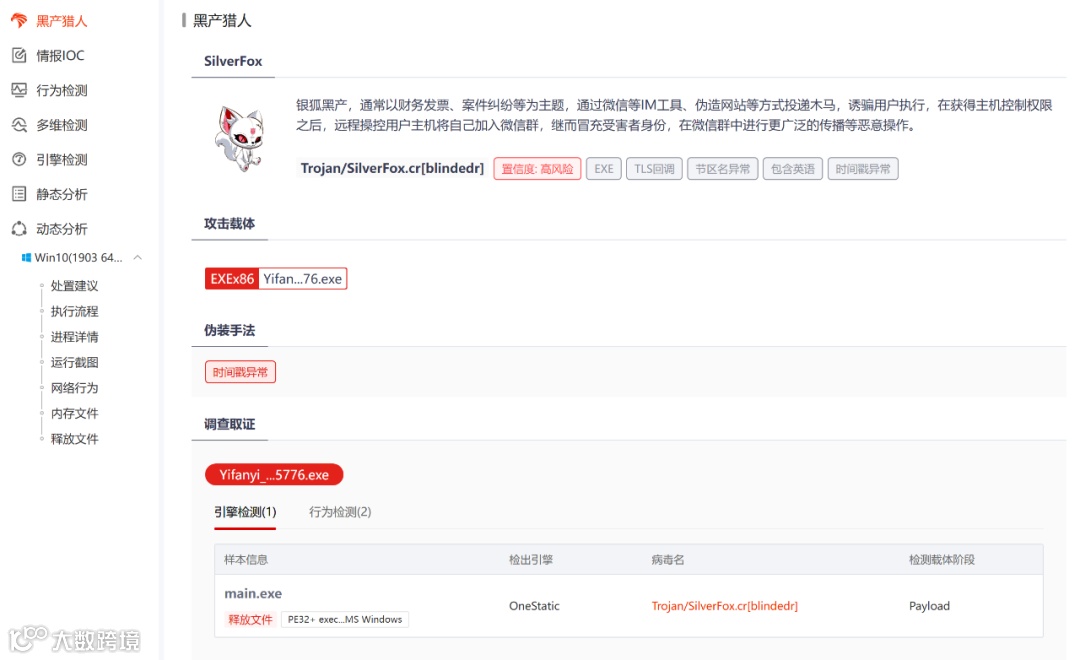Click the 释放文件 tag under main.exe
This screenshot has width=1080, height=660.
click(250, 619)
